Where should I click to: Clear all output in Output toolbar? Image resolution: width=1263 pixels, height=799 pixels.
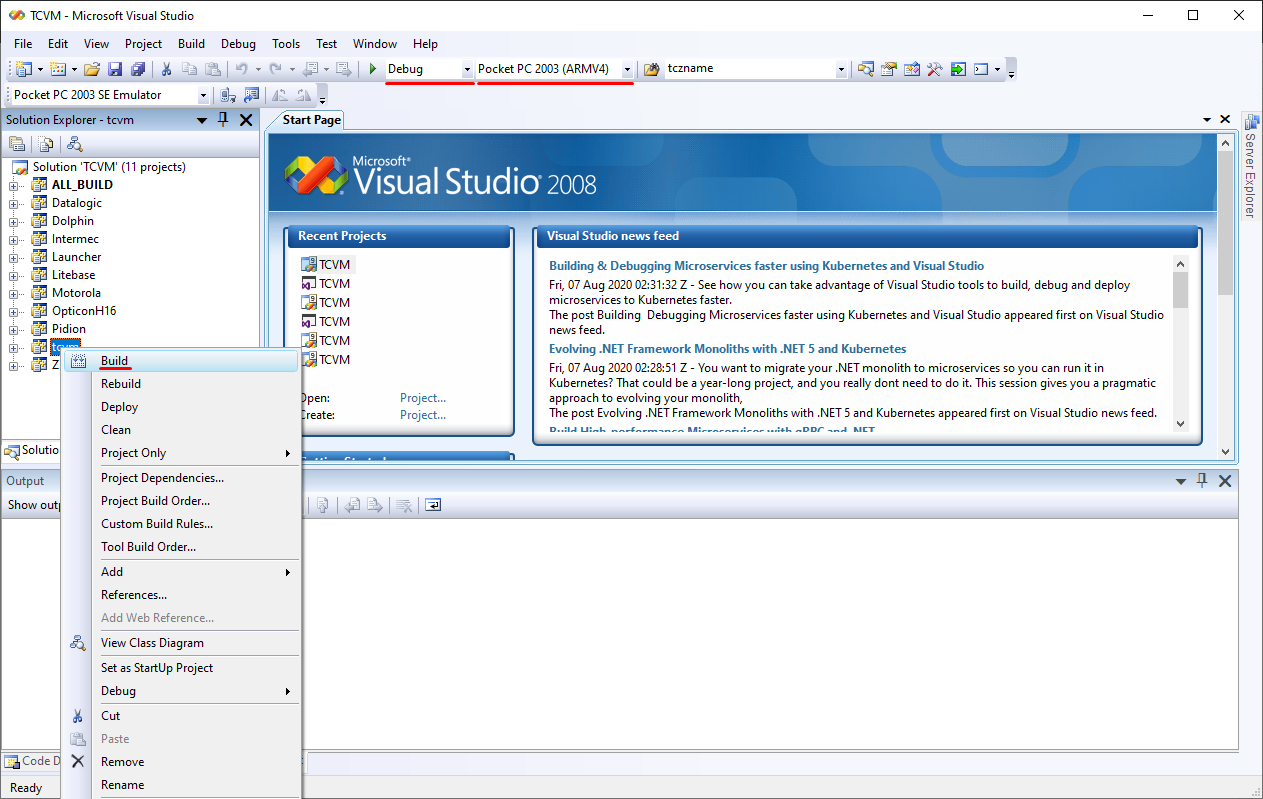403,505
